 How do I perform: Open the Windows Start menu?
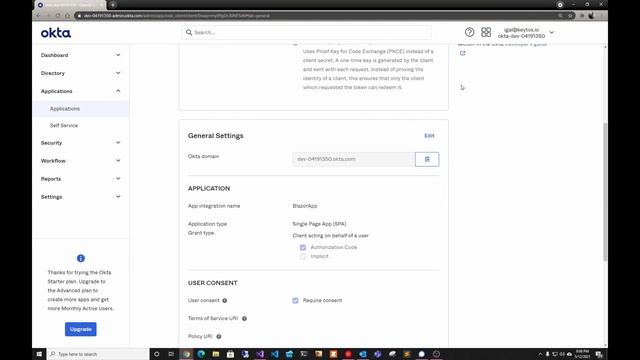click(x=39, y=354)
